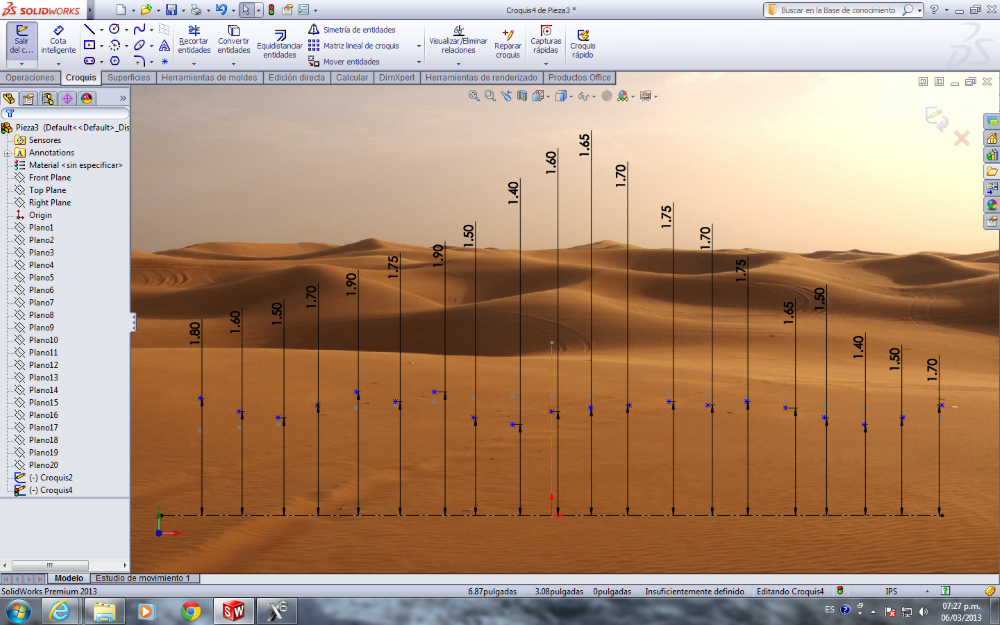Open the Line tool dropdown arrow
Image resolution: width=1000 pixels, height=625 pixels.
pos(101,30)
